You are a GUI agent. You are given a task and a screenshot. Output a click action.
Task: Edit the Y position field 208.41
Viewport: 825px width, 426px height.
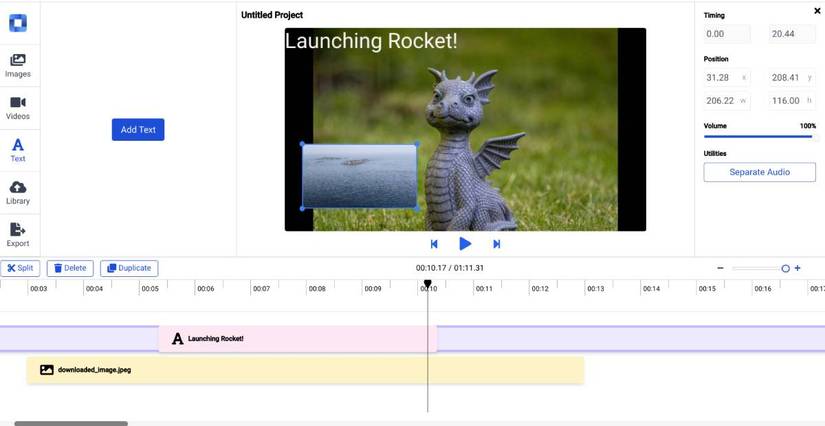pos(792,77)
